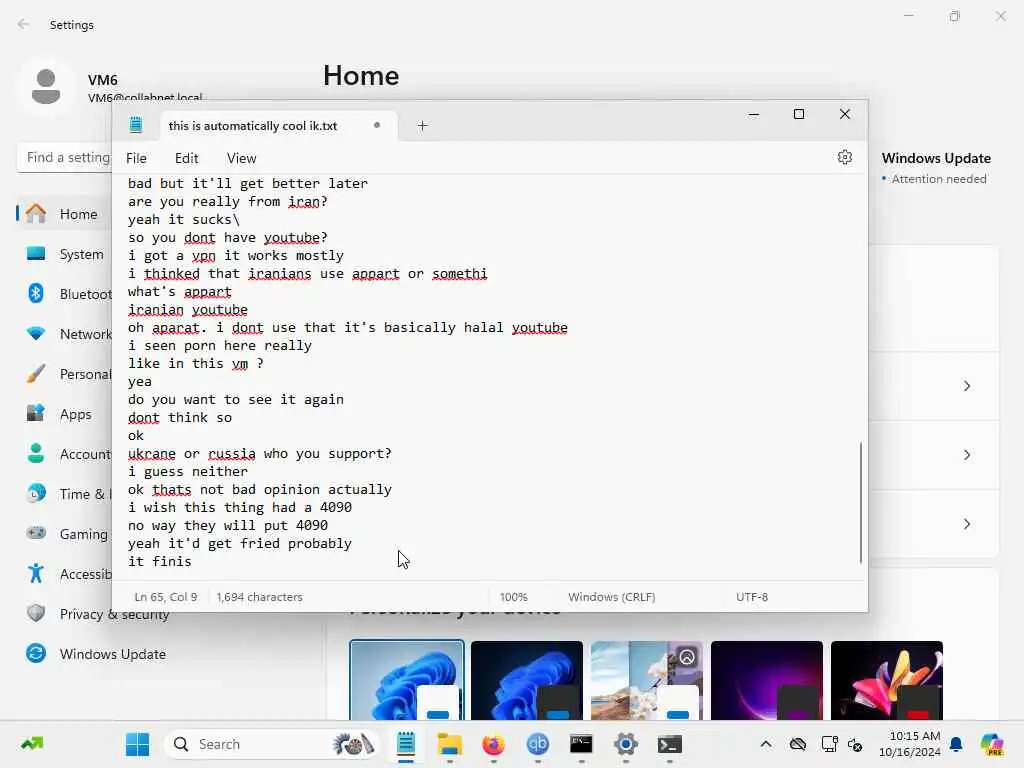Click the muted volume tray icon

(855, 744)
